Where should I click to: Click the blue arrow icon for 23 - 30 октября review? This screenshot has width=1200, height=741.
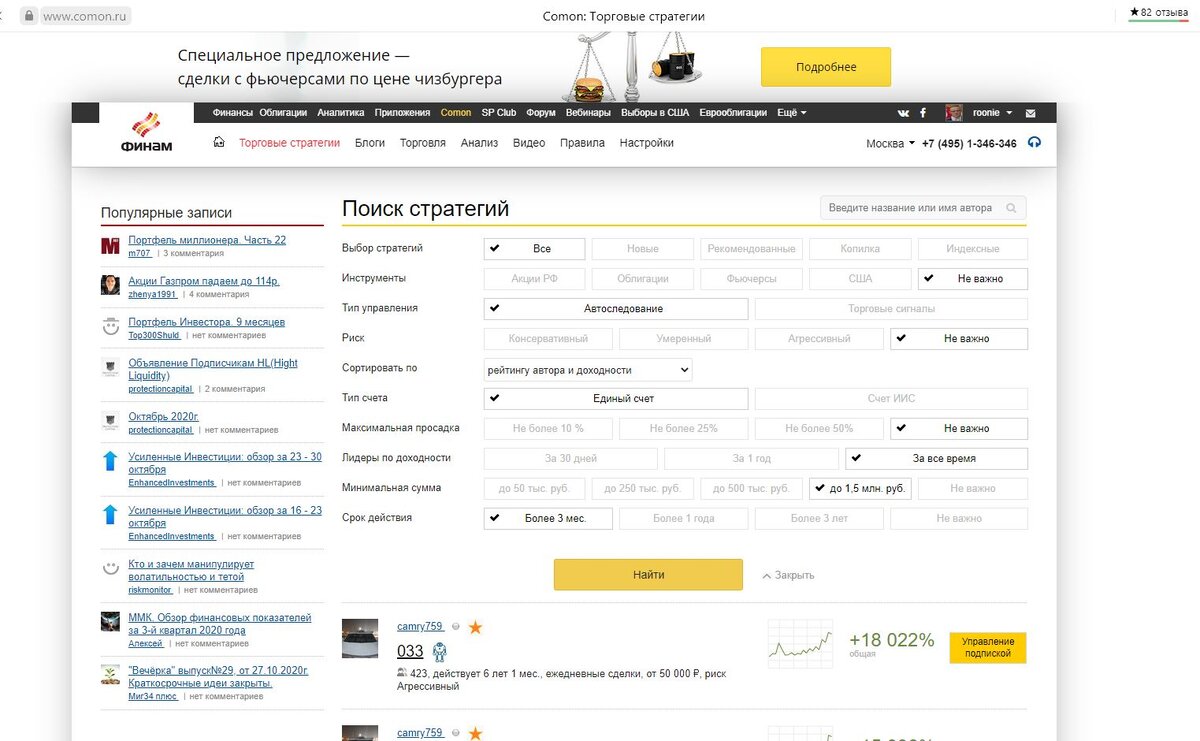[110, 461]
